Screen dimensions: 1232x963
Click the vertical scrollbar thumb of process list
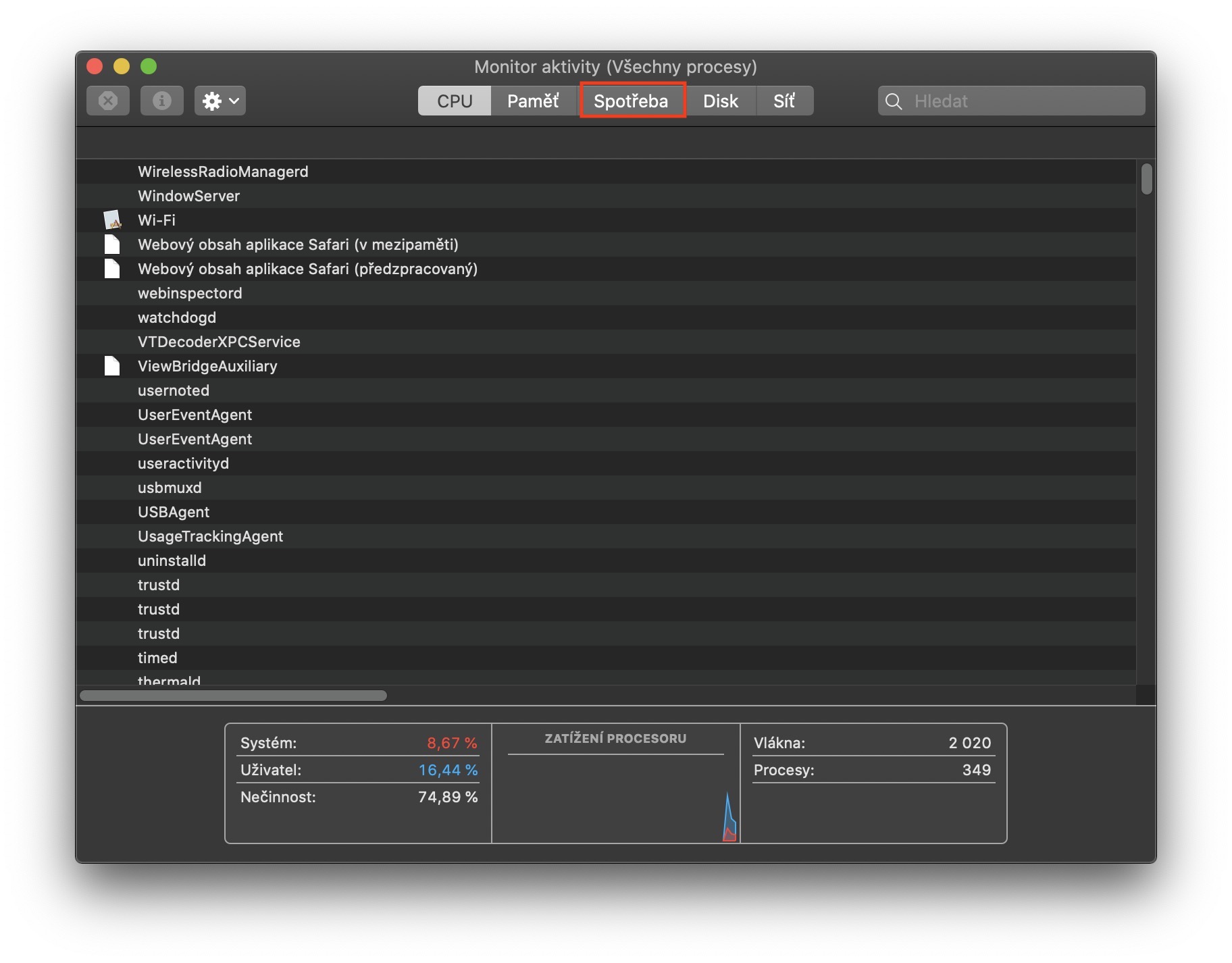pos(1146,179)
